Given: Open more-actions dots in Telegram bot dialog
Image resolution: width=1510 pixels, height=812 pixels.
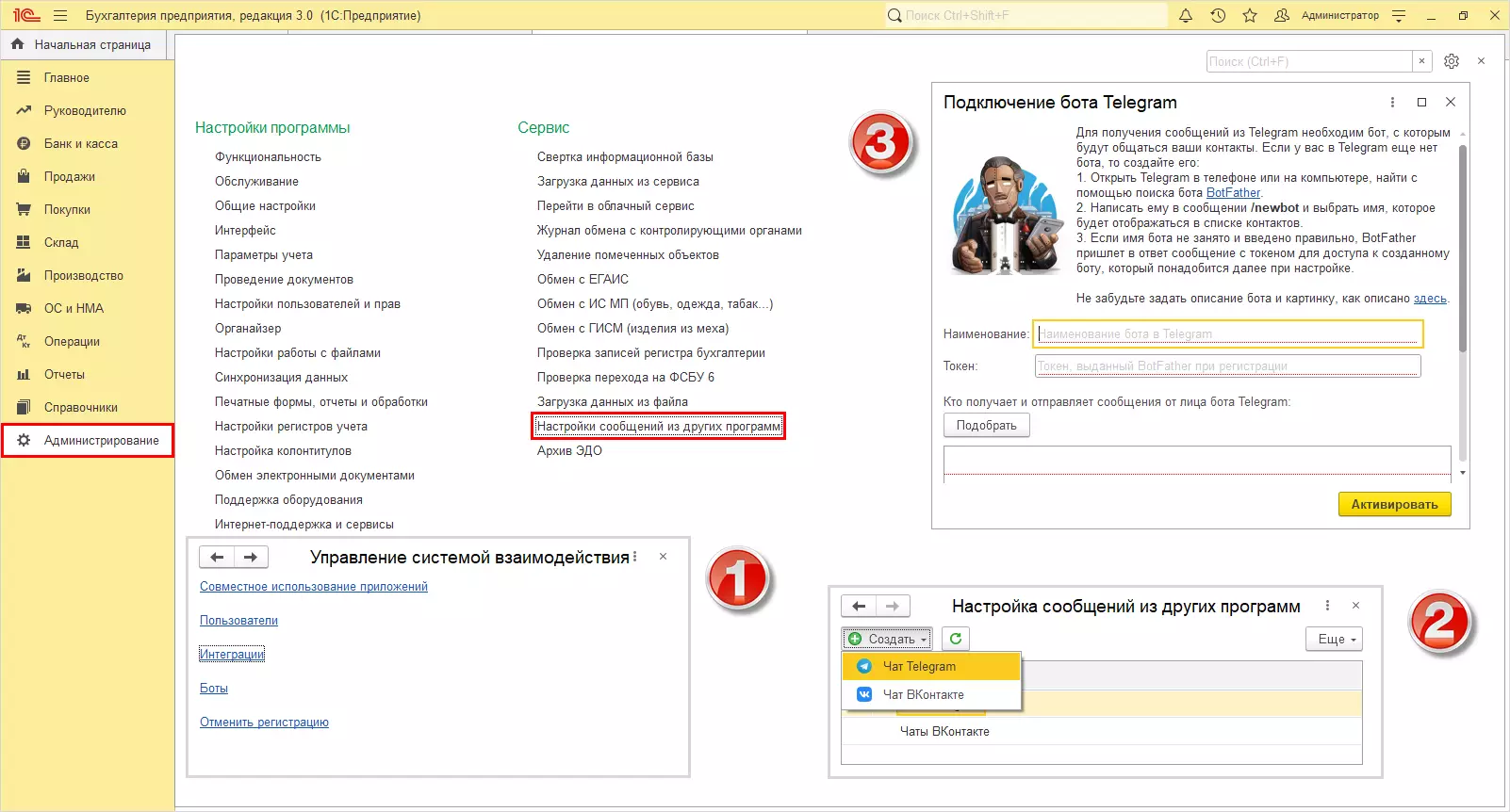Looking at the screenshot, I should (1393, 103).
